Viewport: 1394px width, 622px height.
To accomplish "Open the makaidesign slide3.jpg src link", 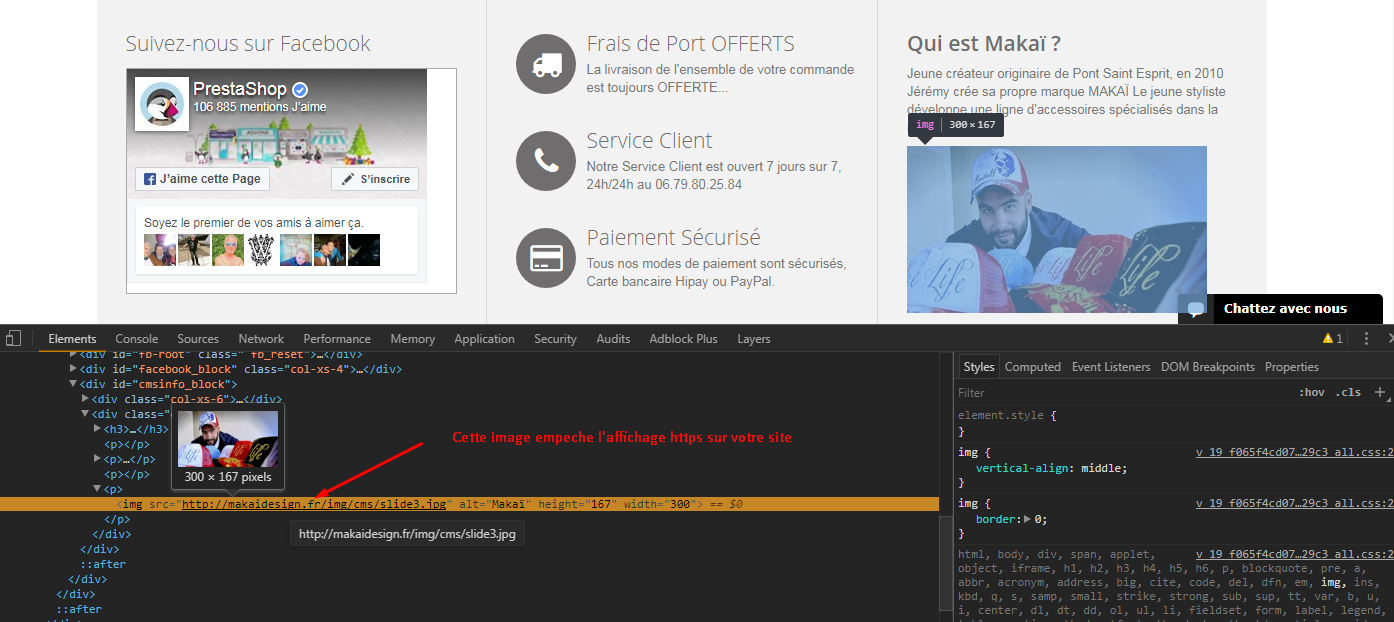I will pos(314,504).
